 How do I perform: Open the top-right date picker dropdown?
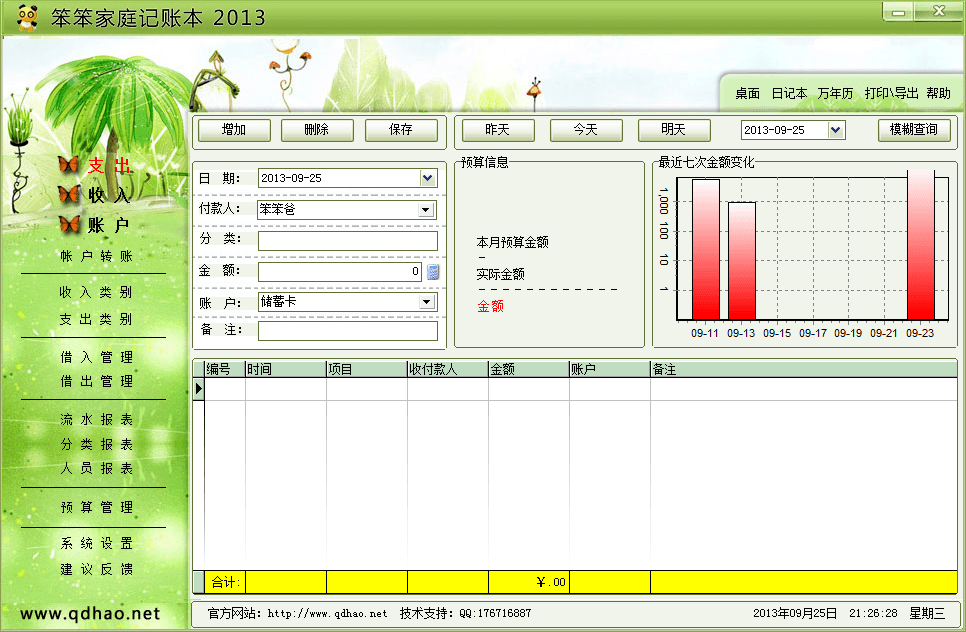(836, 130)
